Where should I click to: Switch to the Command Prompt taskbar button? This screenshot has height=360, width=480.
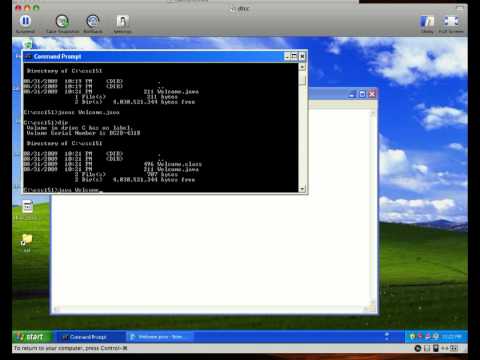(x=90, y=337)
